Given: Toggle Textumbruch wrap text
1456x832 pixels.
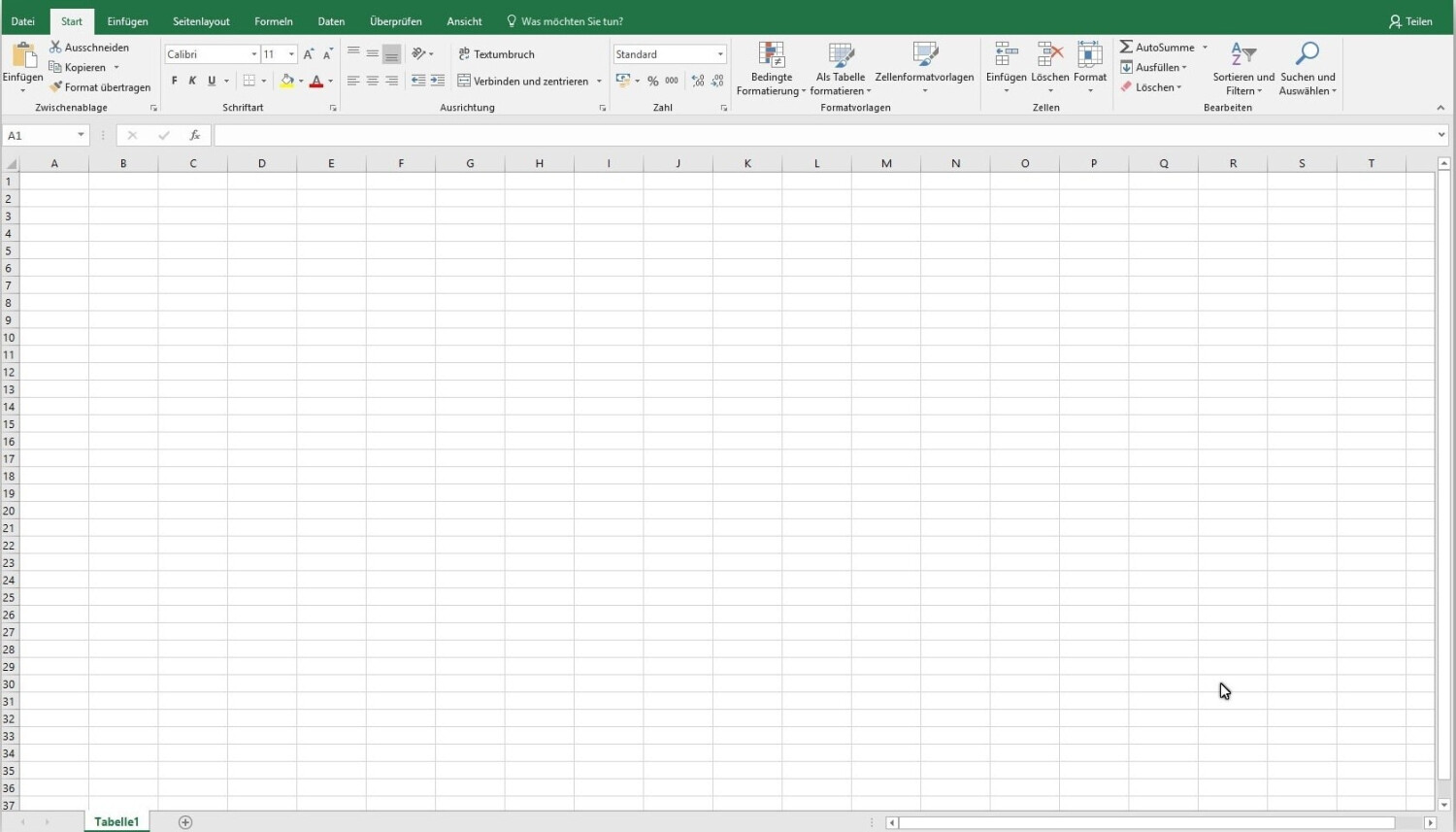Looking at the screenshot, I should click(496, 54).
